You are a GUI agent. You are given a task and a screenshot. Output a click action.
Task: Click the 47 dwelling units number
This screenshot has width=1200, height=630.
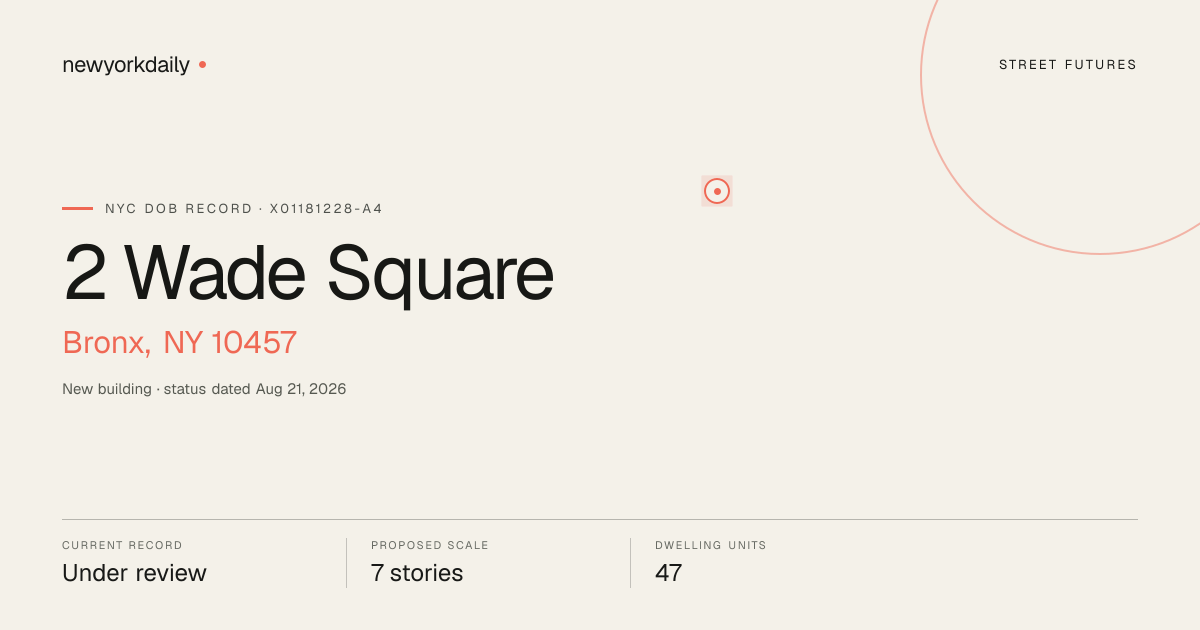click(x=669, y=573)
